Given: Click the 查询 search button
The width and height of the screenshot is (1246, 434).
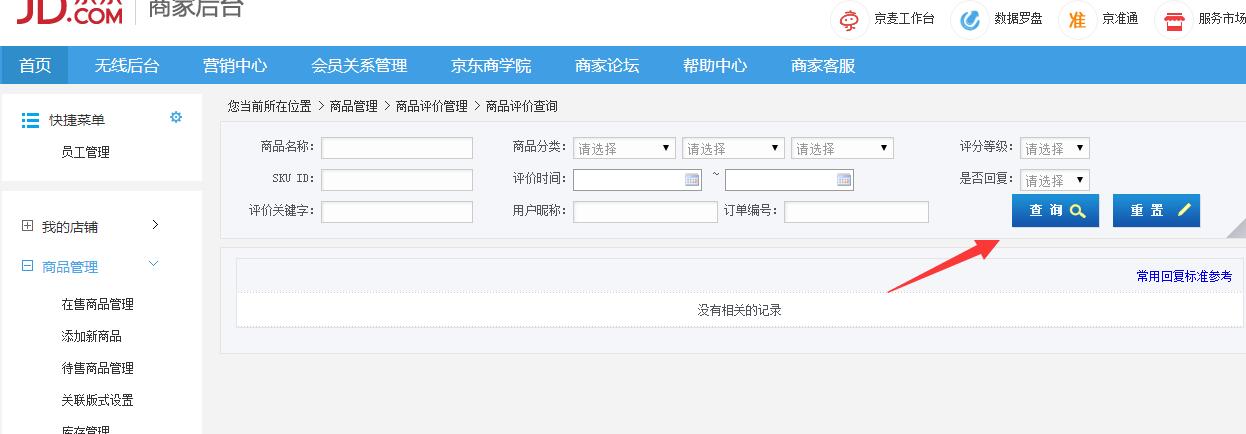Looking at the screenshot, I should pyautogui.click(x=1055, y=211).
